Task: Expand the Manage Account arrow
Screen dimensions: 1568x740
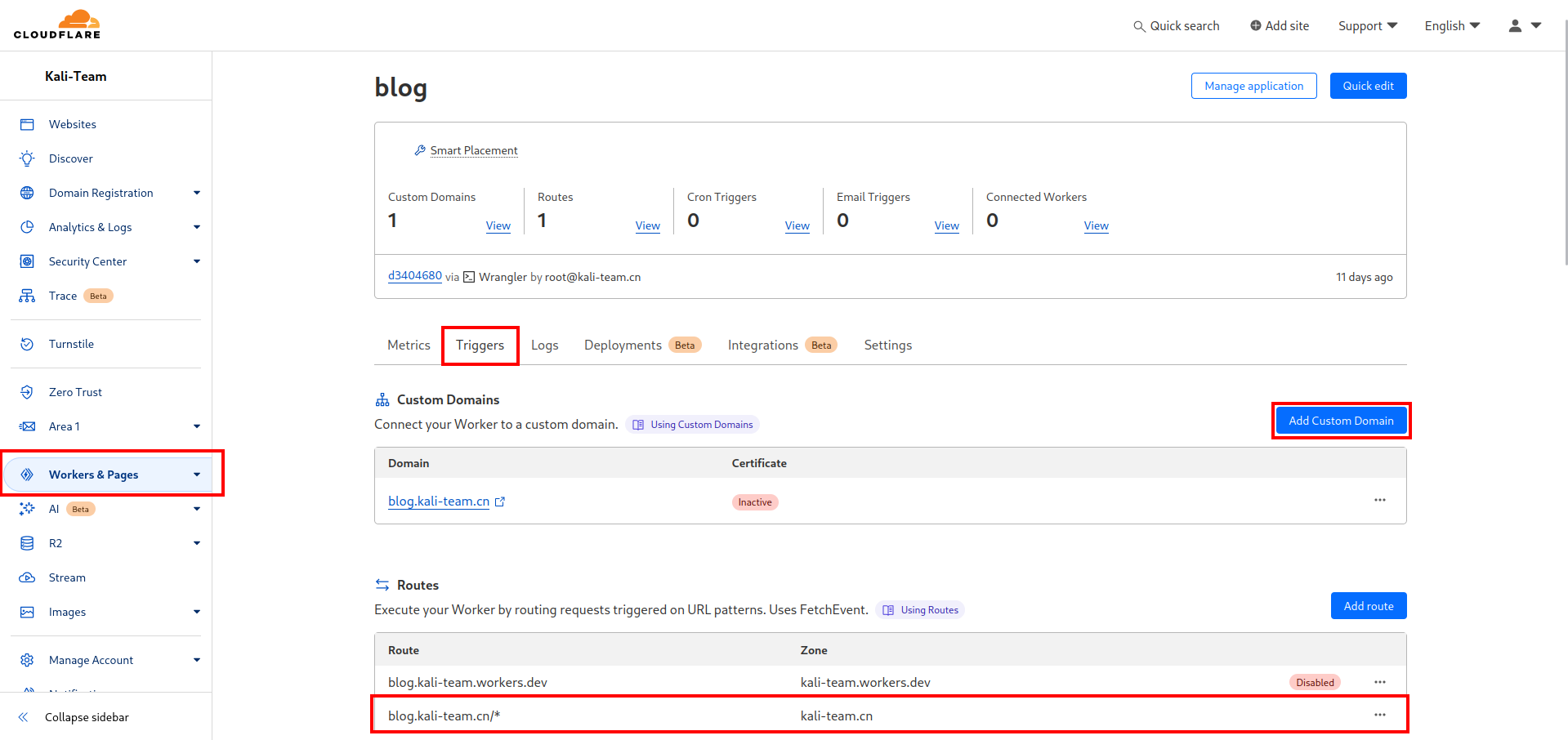Action: point(197,660)
